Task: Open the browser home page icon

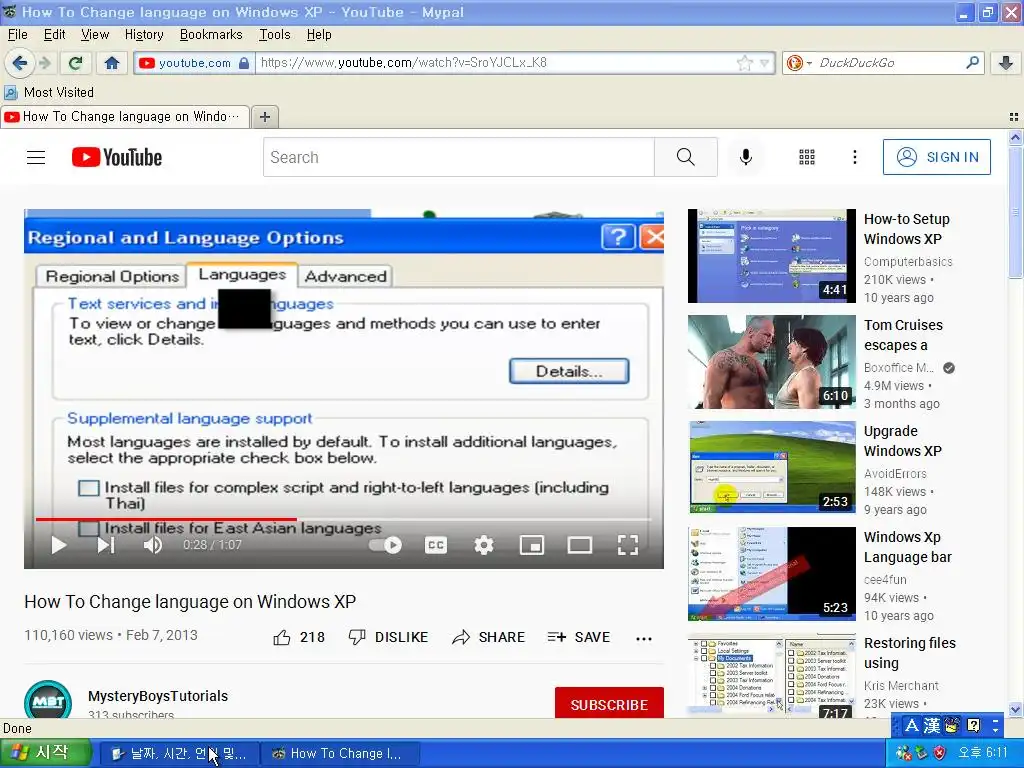Action: coord(112,63)
